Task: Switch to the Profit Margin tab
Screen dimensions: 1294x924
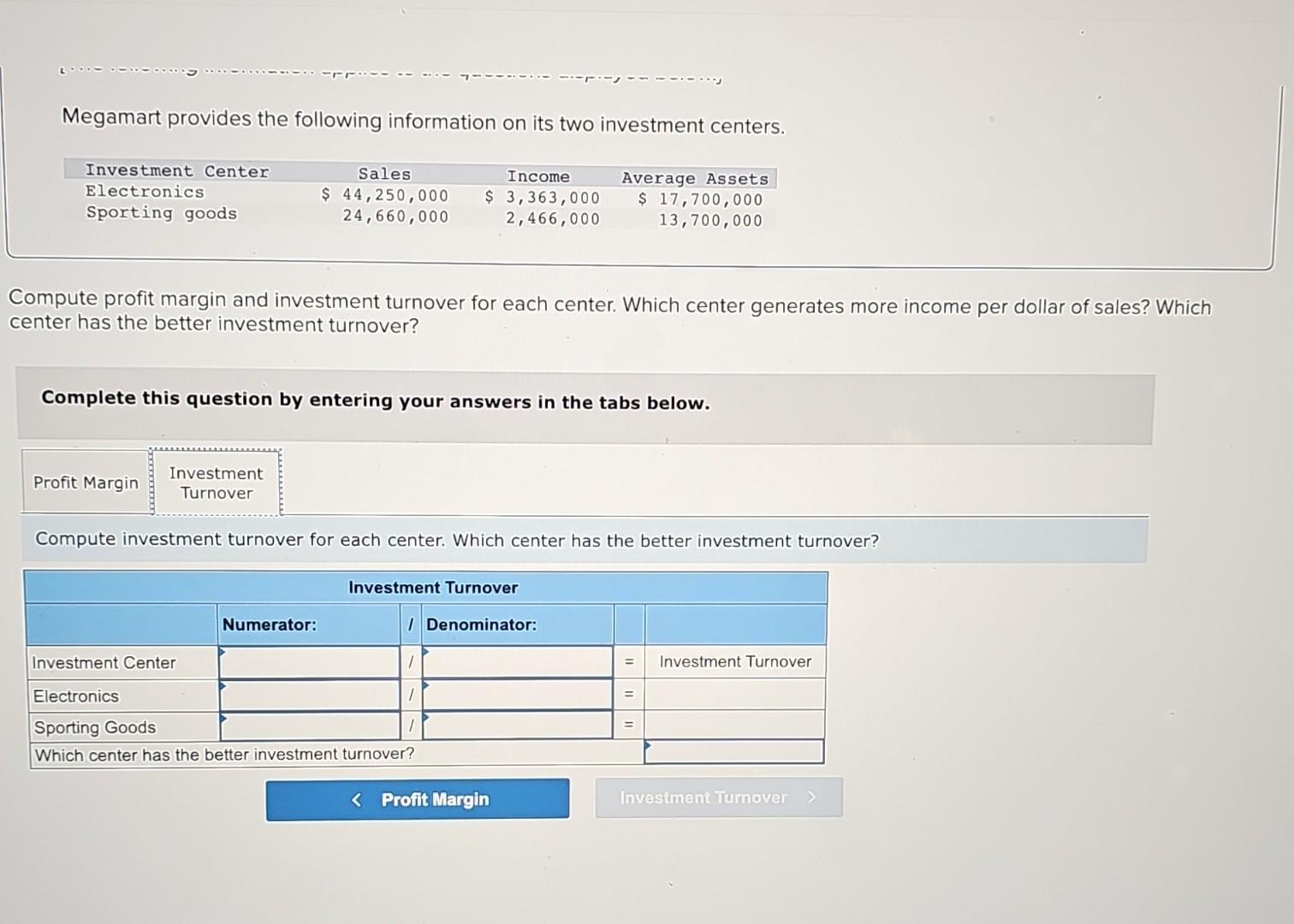Action: click(86, 483)
